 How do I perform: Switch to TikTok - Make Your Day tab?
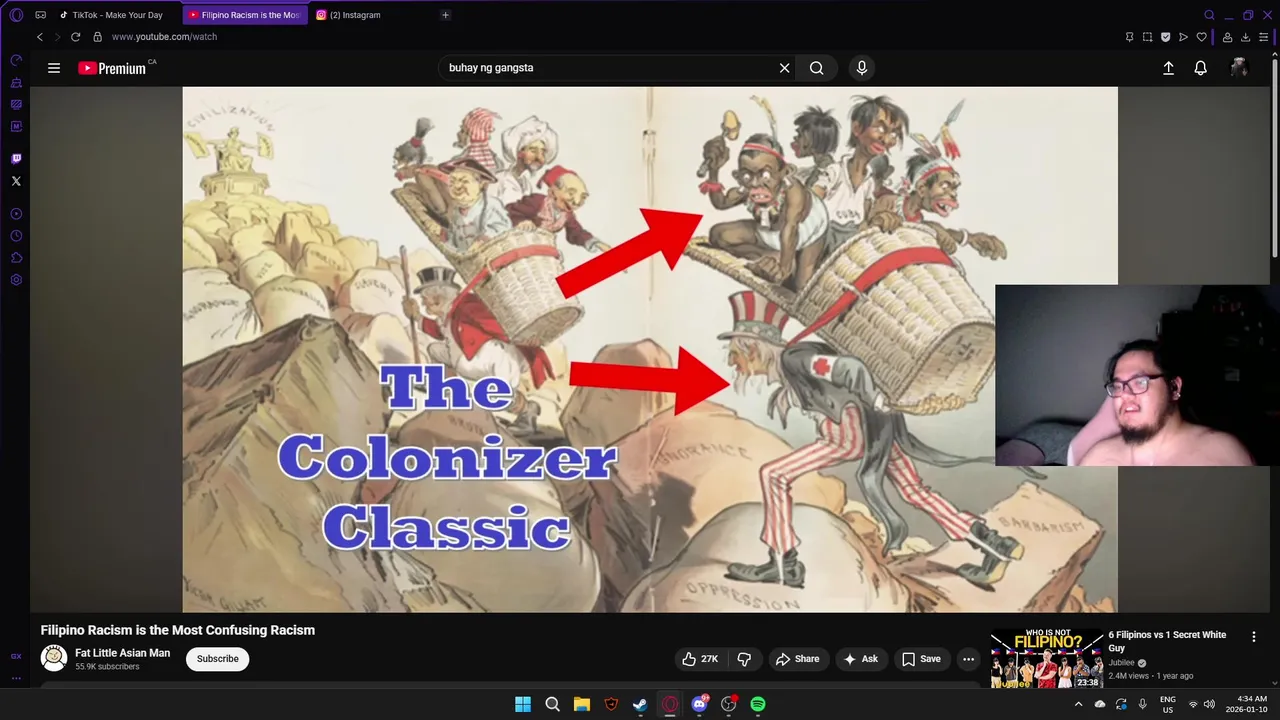116,15
